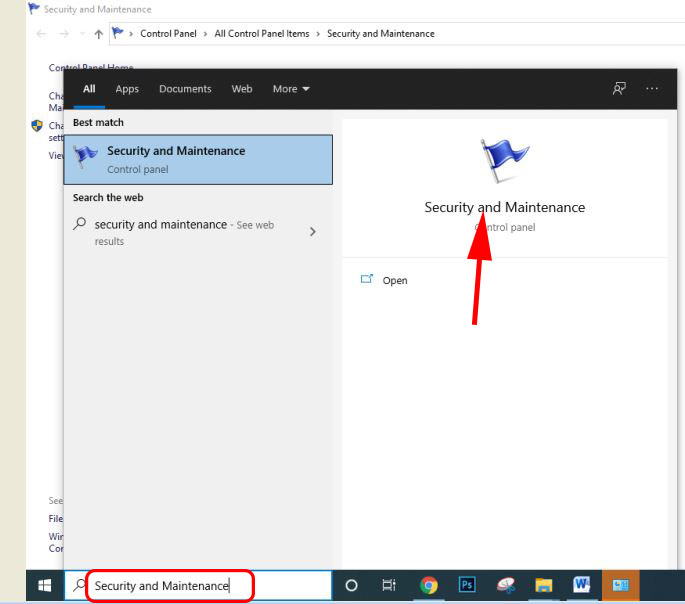Select Security and Maintenance best match result
The image size is (685, 604).
click(x=198, y=159)
